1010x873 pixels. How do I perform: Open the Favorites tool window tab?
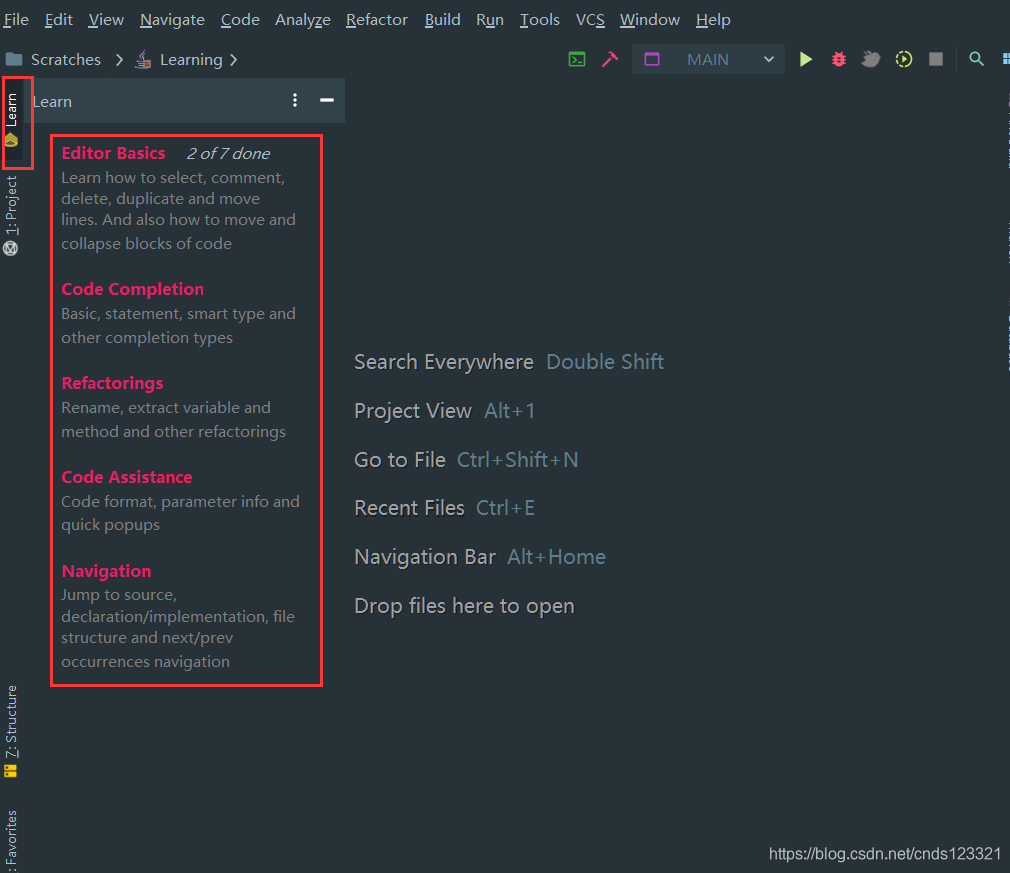tap(13, 840)
